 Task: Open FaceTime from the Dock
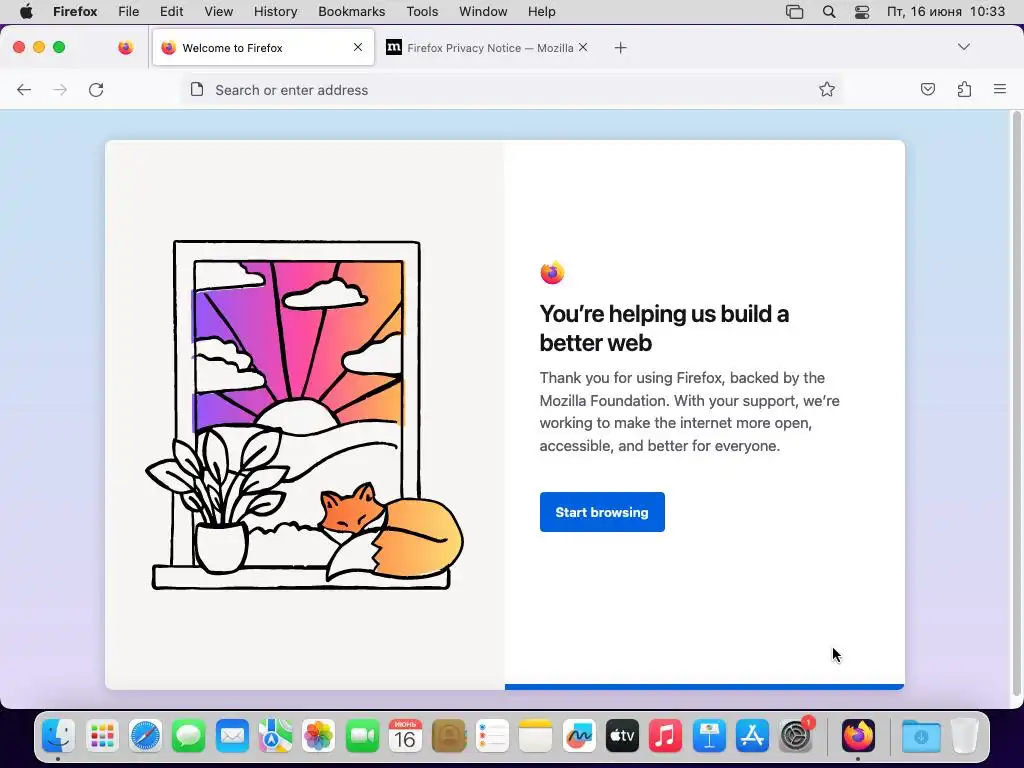point(362,736)
